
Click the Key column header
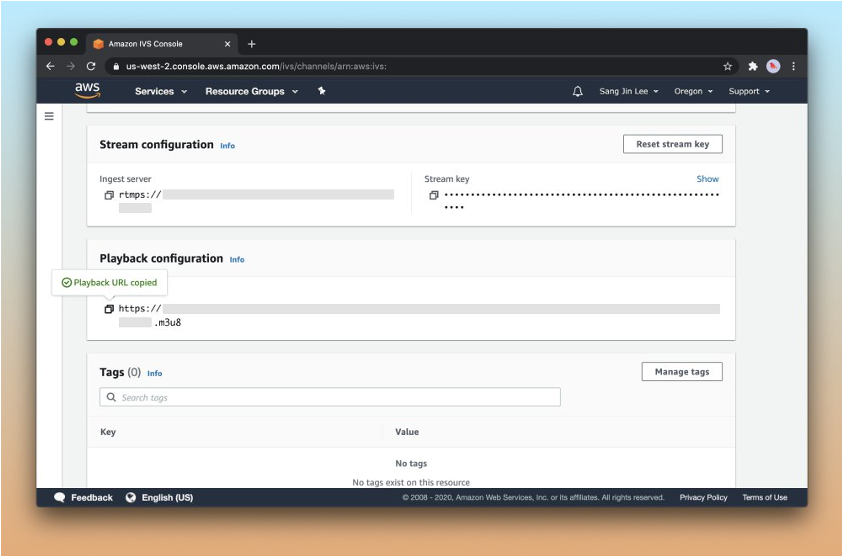point(108,432)
